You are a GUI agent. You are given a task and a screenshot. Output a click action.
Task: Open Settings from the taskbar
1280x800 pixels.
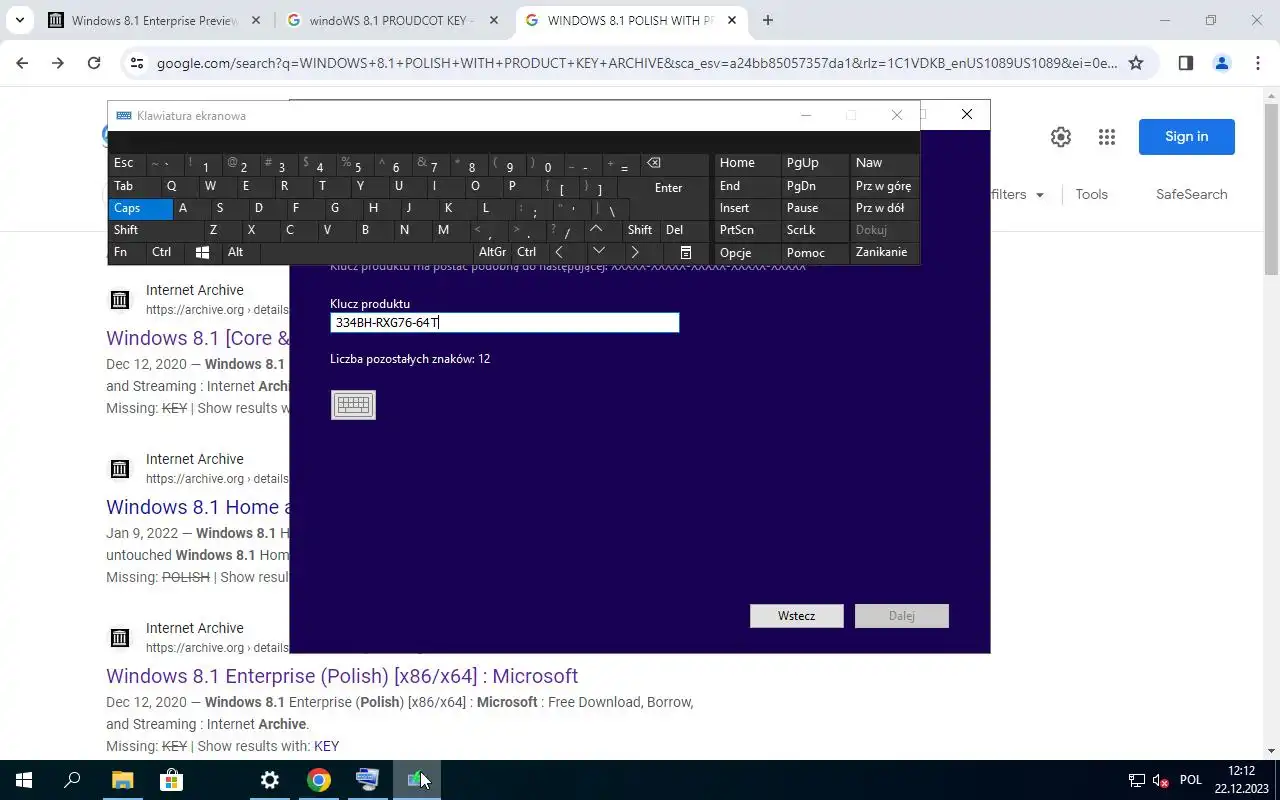(x=270, y=780)
